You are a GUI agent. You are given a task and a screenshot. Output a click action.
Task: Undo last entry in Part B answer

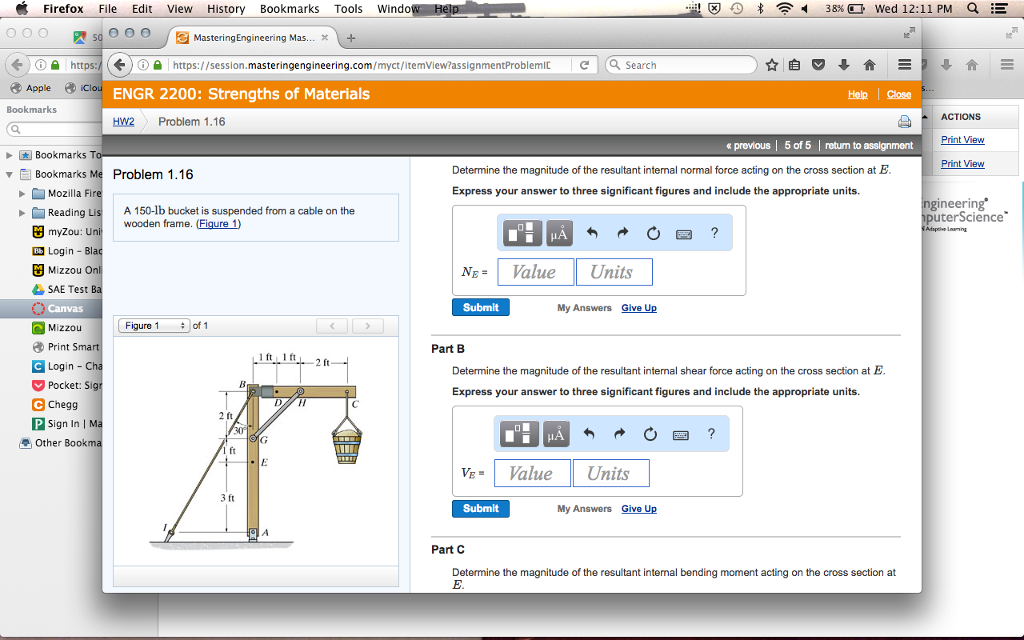(x=589, y=434)
